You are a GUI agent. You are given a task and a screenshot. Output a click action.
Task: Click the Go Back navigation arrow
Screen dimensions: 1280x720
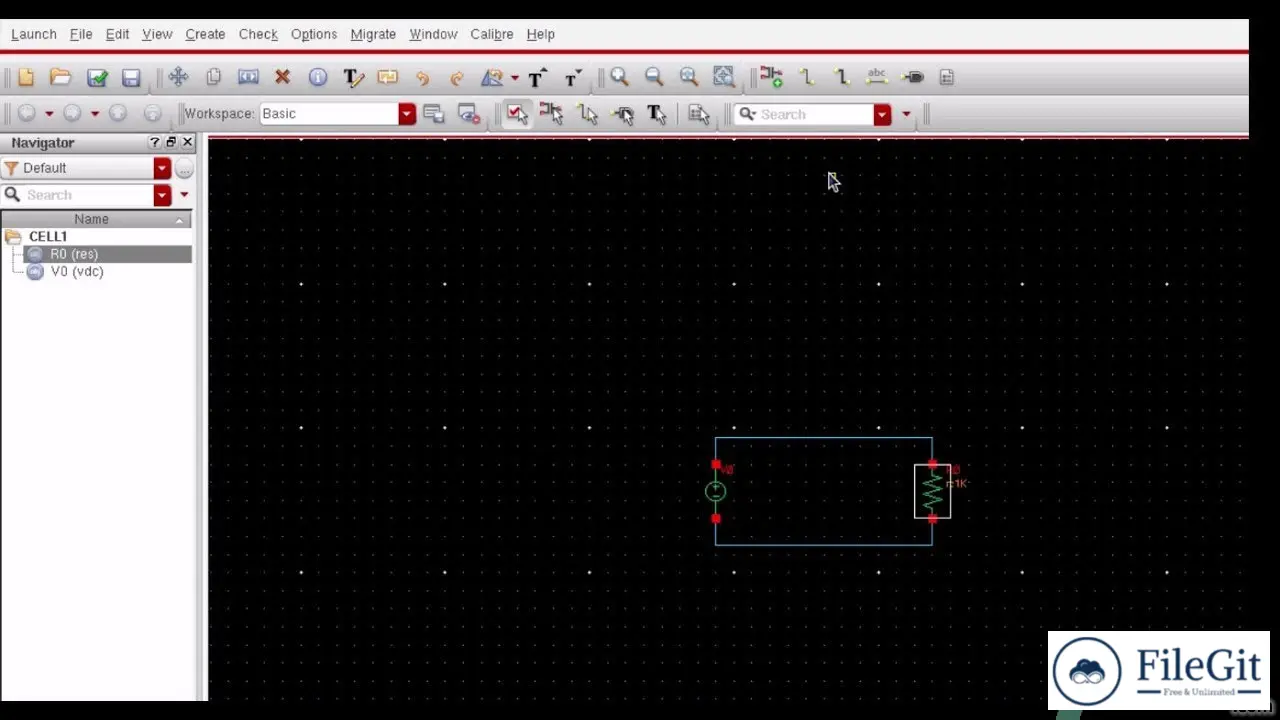(x=27, y=114)
